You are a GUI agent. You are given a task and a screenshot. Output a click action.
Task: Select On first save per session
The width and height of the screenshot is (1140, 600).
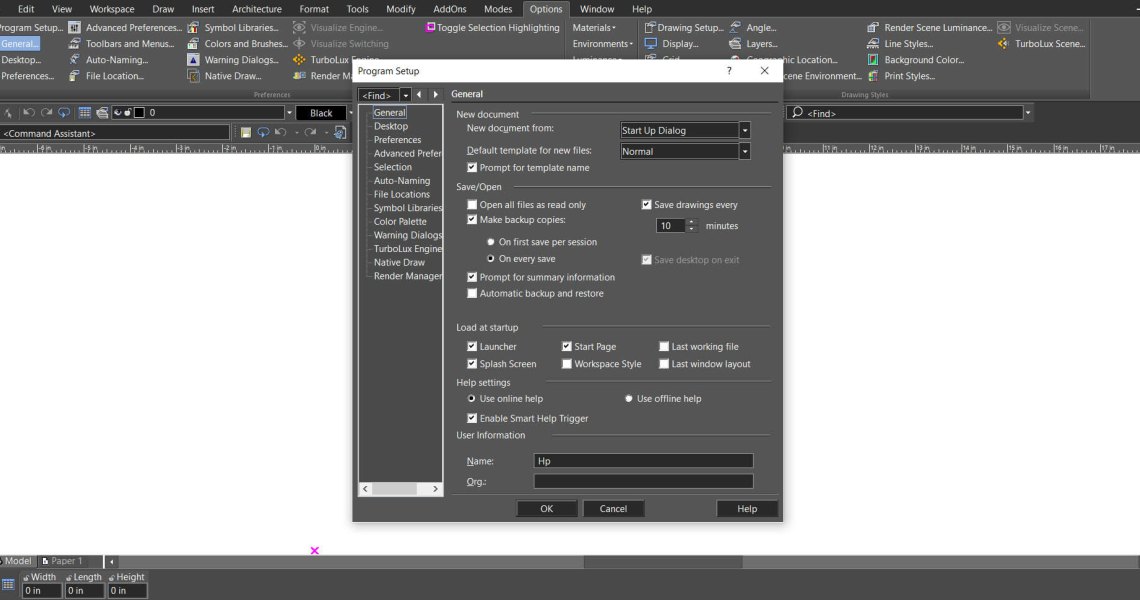point(491,241)
